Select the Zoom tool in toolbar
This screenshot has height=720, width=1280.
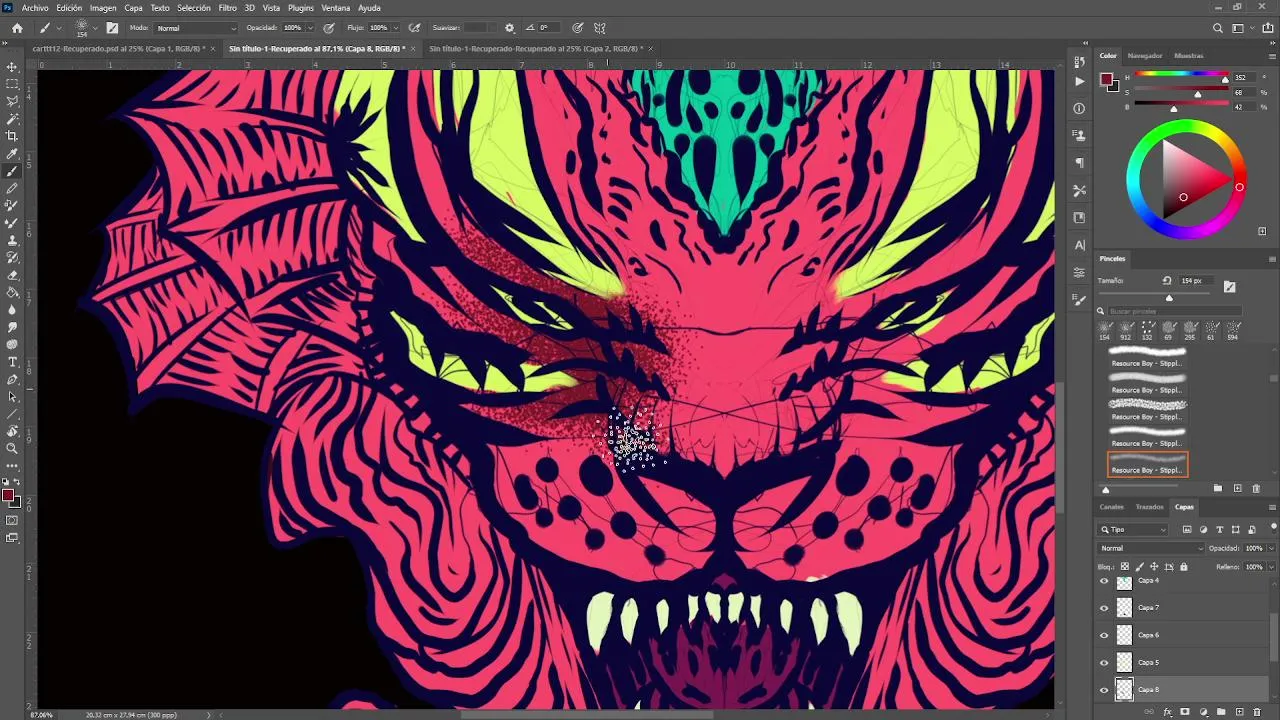(x=12, y=448)
